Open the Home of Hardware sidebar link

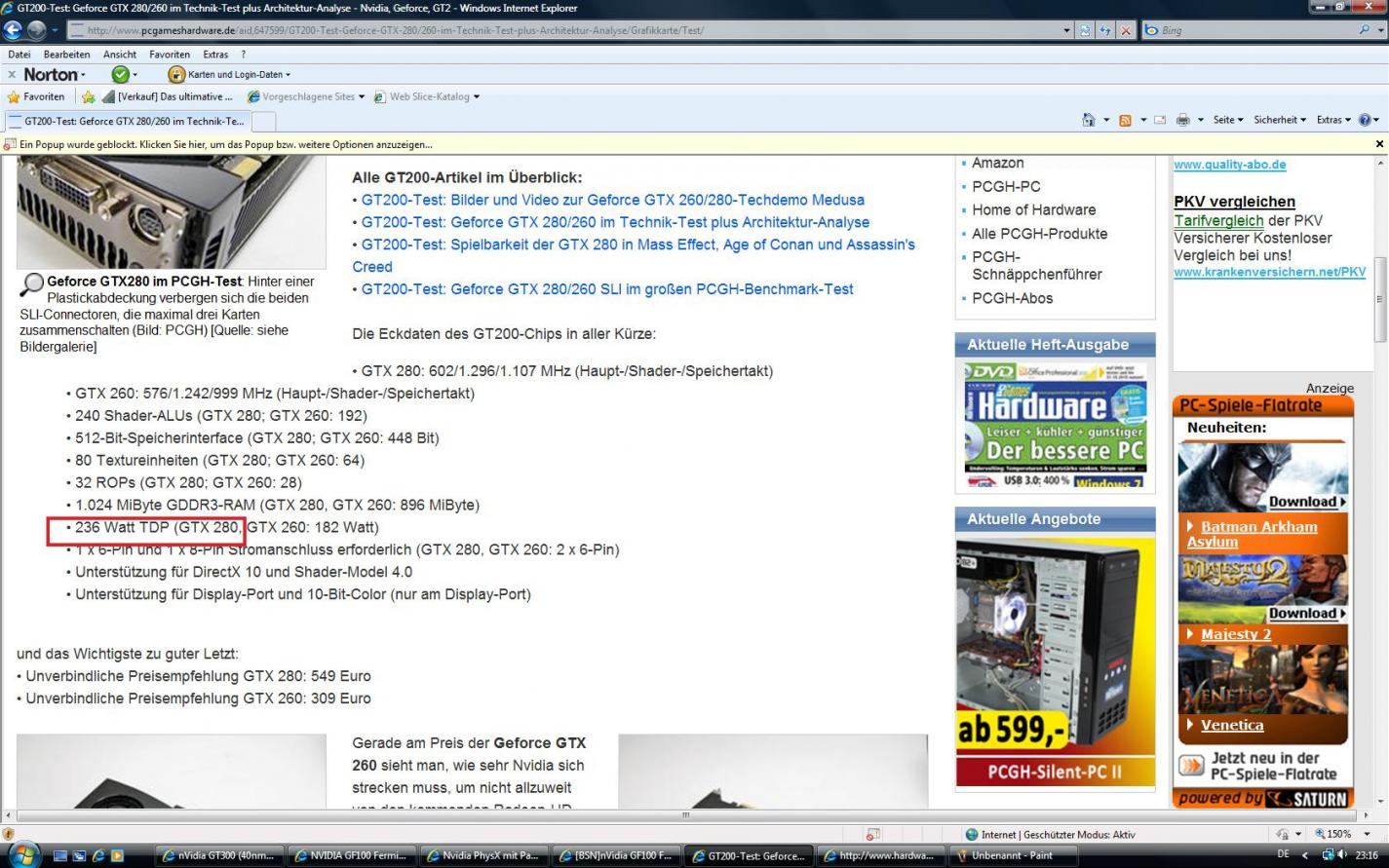[1033, 209]
